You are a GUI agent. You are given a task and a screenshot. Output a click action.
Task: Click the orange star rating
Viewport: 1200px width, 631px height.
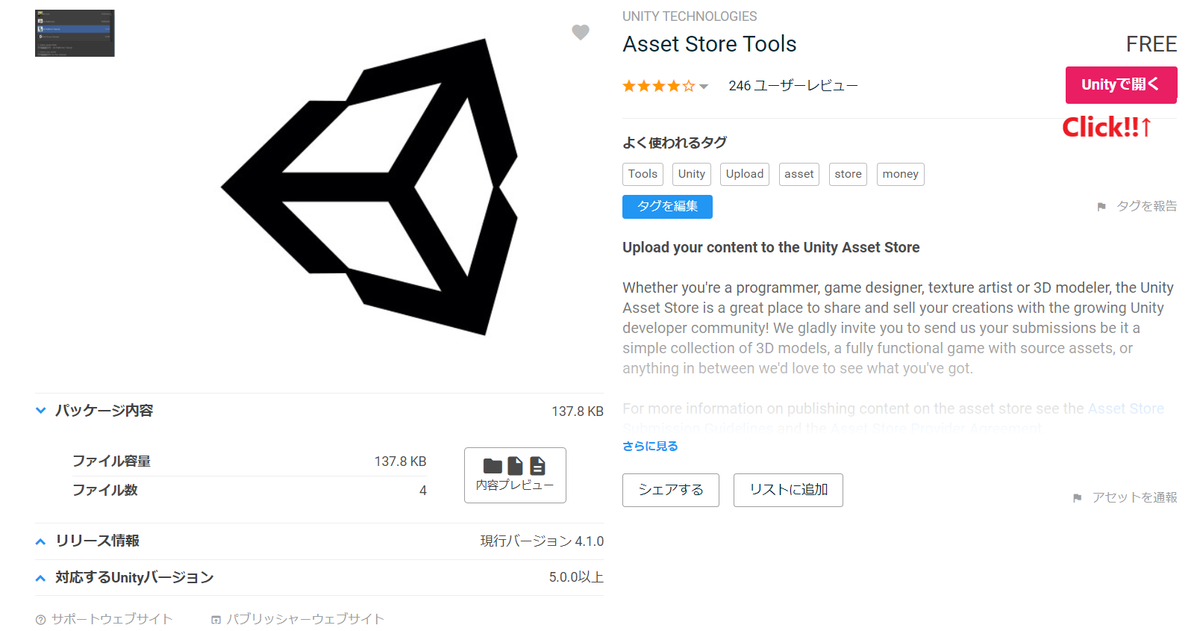(658, 86)
